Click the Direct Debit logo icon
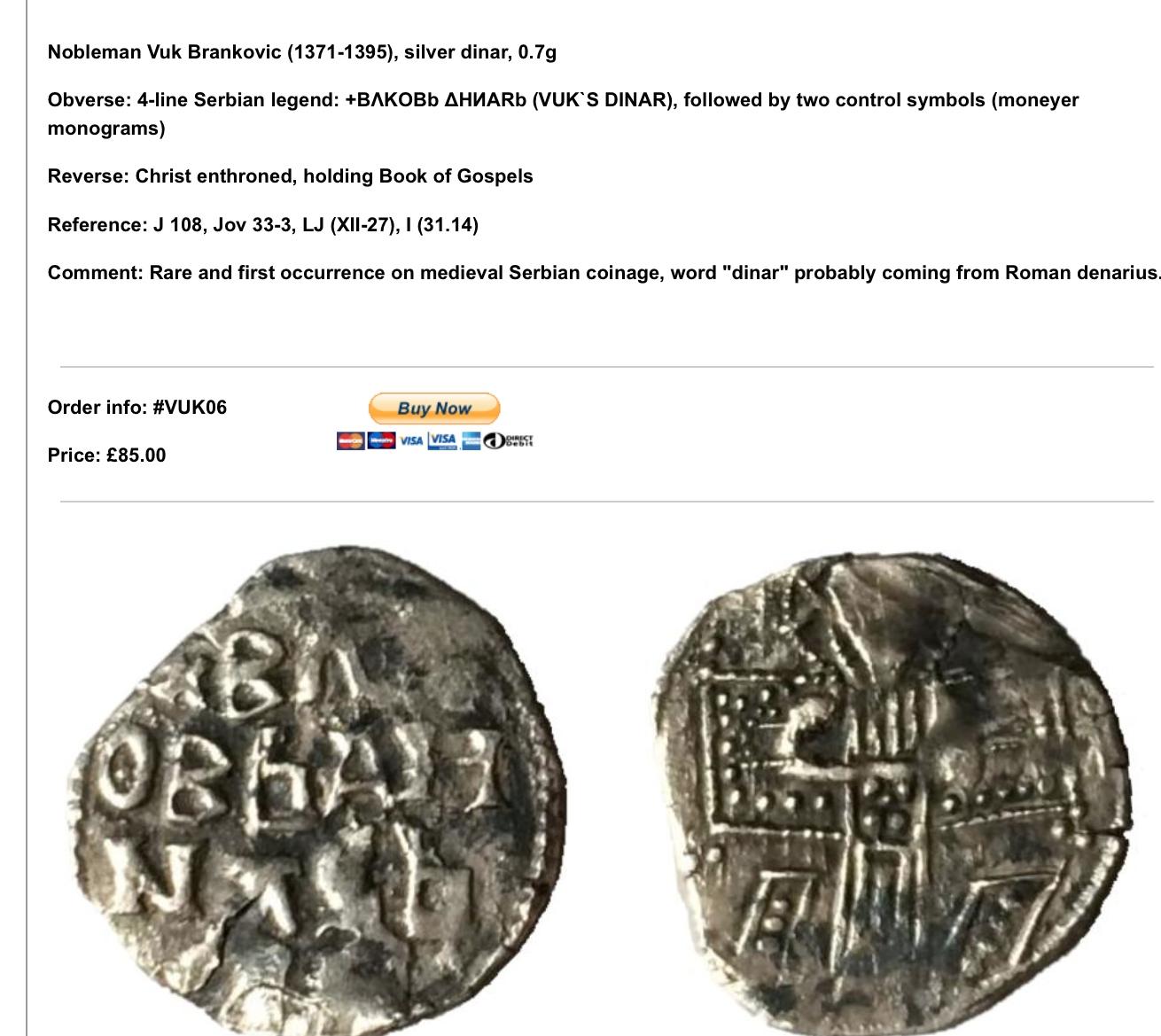The height and width of the screenshot is (1036, 1161). pos(508,440)
